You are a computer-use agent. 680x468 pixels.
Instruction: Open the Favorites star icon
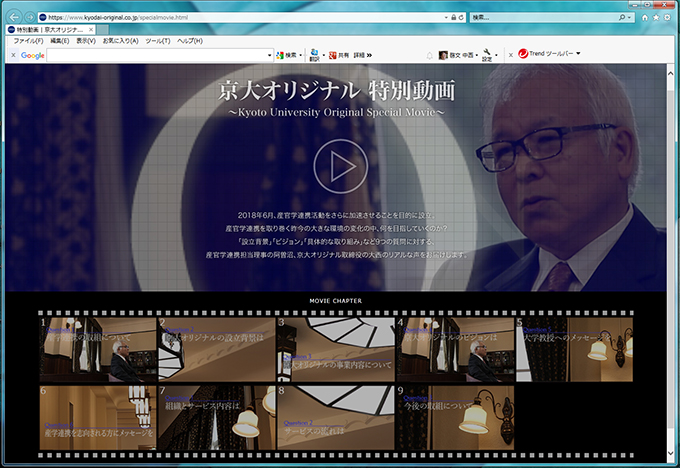pyautogui.click(x=656, y=17)
